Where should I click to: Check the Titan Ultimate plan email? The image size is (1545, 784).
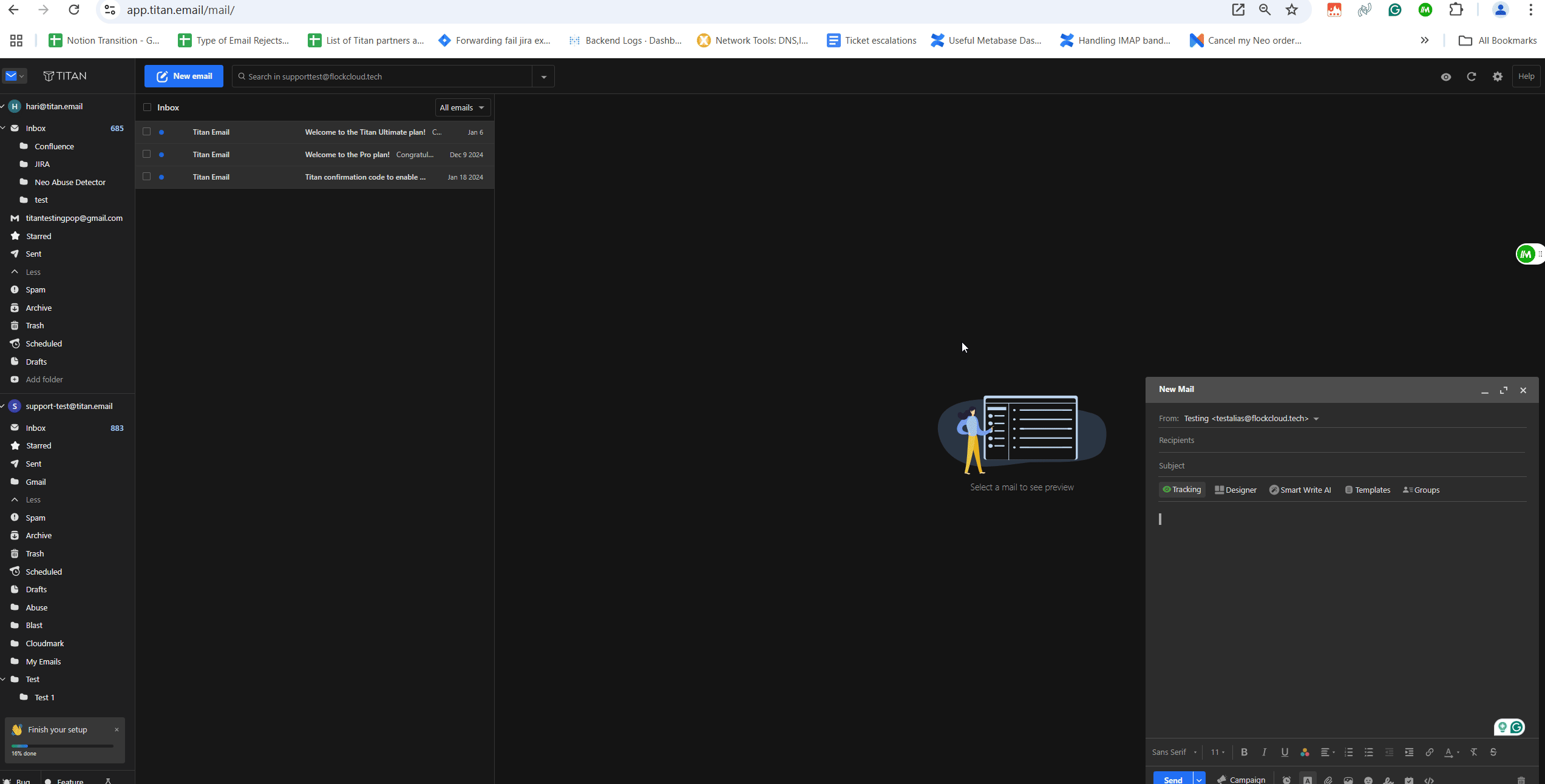click(x=146, y=132)
